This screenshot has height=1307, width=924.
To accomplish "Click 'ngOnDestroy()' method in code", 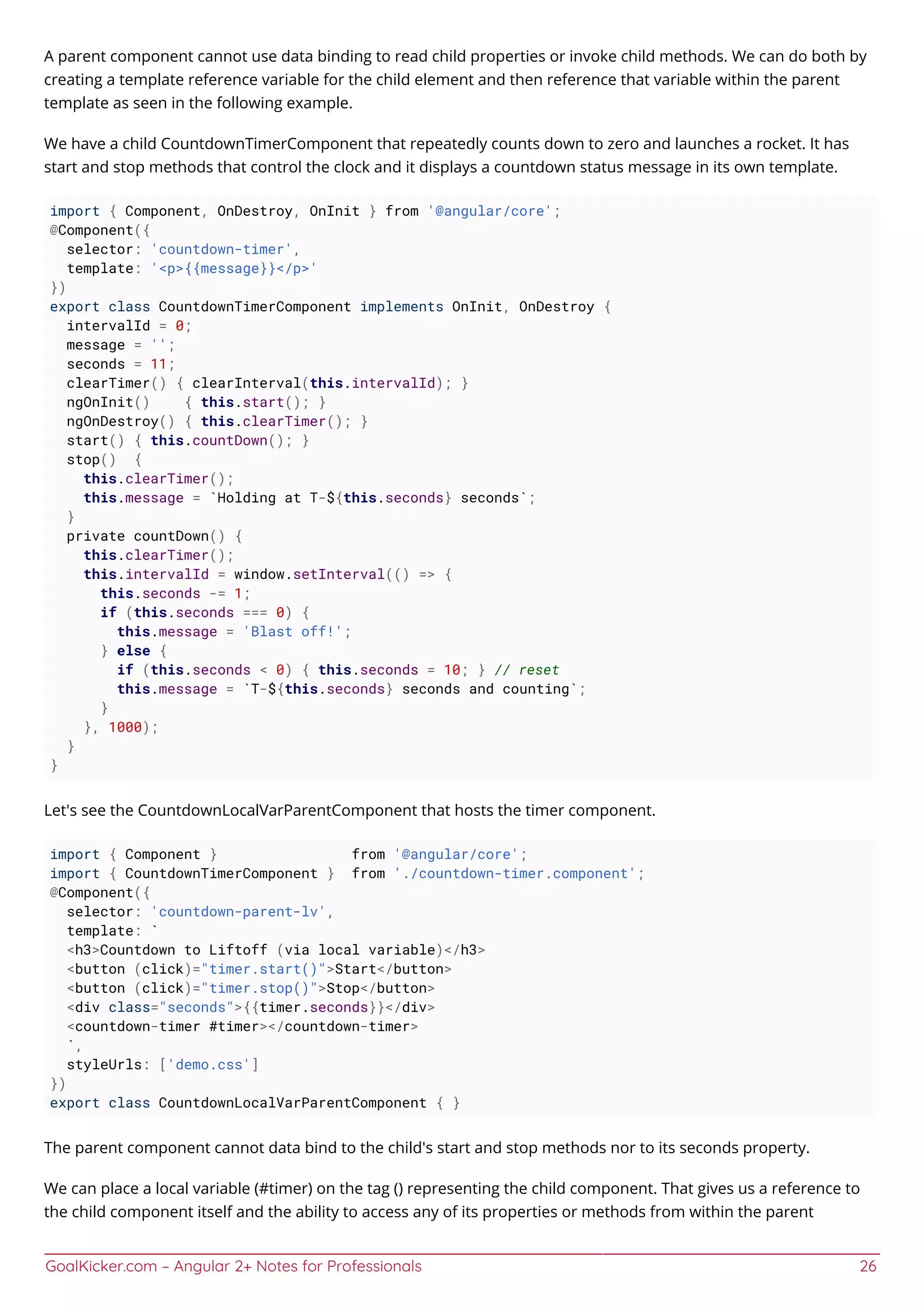I will pyautogui.click(x=120, y=421).
